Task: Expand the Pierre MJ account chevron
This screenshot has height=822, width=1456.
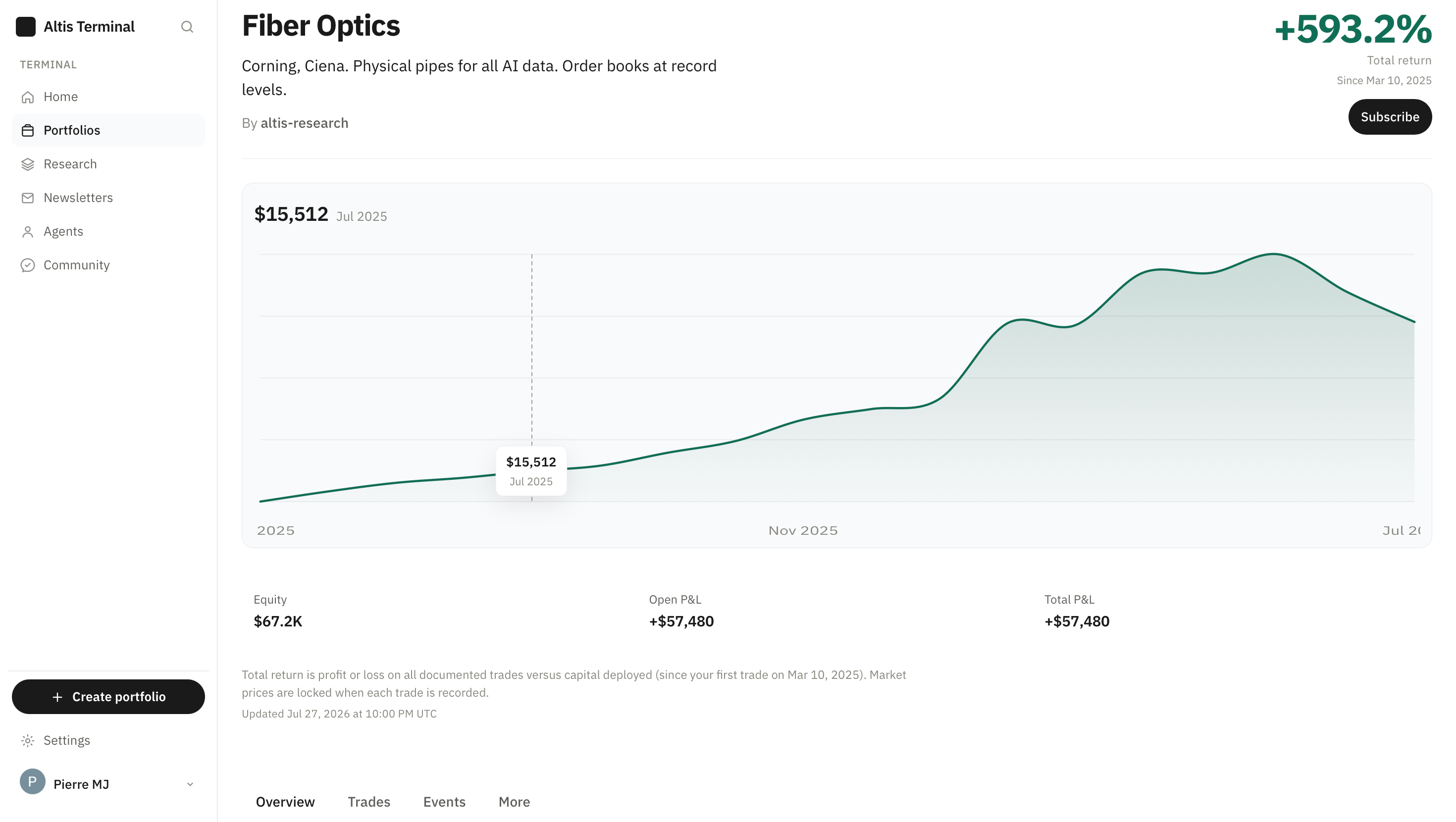Action: pos(190,784)
